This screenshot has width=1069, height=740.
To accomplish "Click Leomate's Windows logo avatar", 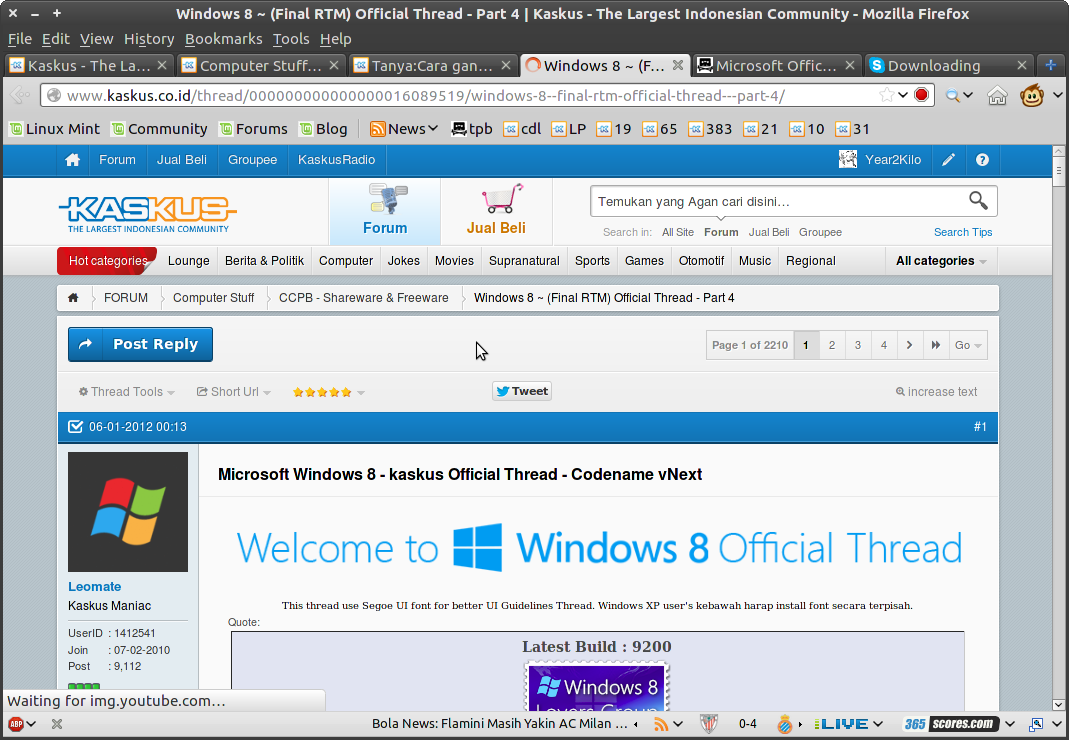I will 128,512.
